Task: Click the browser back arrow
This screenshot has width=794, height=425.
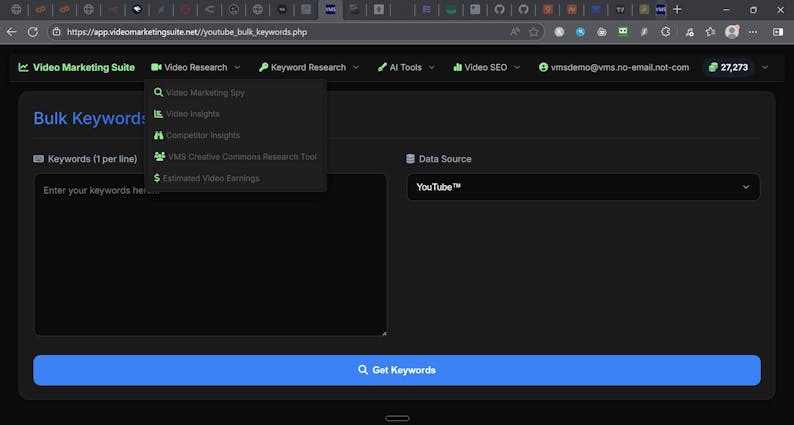Action: click(x=11, y=31)
